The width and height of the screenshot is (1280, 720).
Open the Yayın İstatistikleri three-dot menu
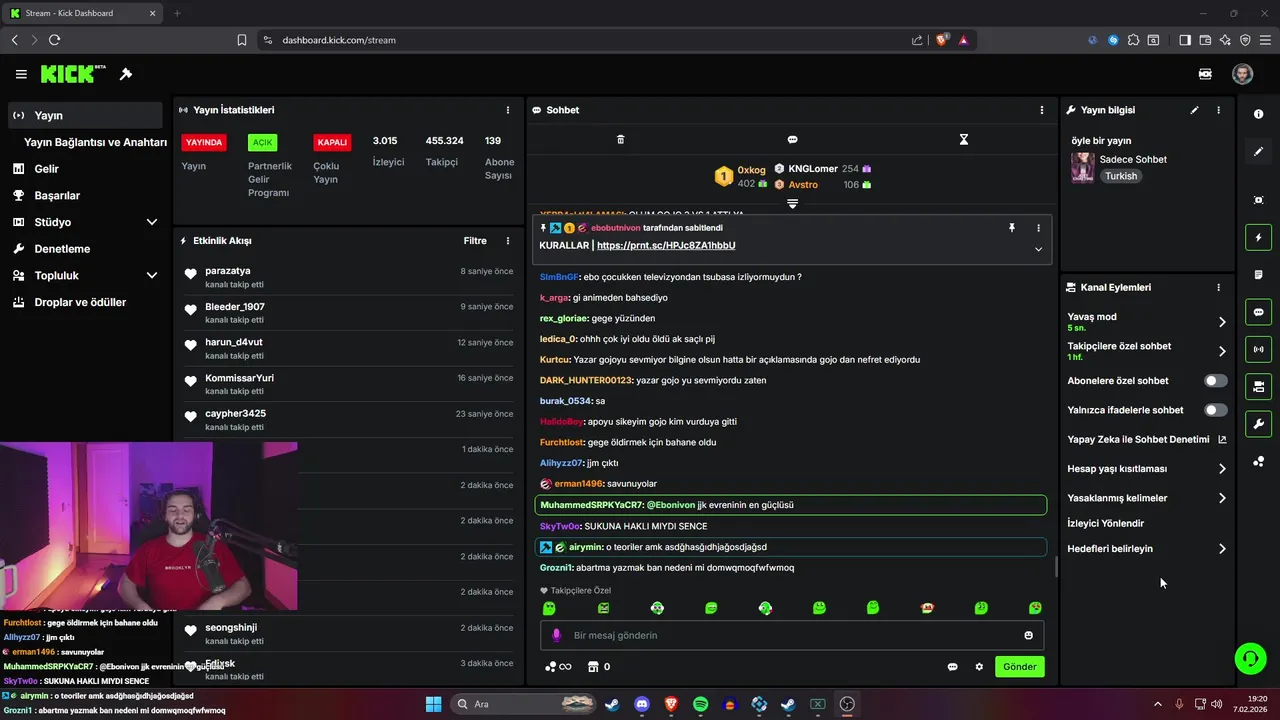(x=508, y=110)
